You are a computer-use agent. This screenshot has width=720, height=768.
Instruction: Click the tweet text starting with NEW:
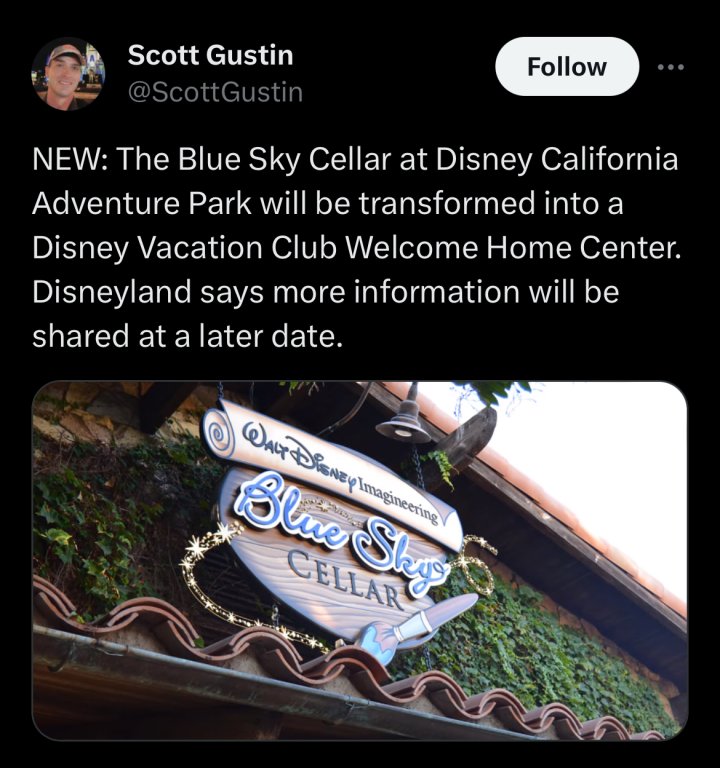pos(357,247)
